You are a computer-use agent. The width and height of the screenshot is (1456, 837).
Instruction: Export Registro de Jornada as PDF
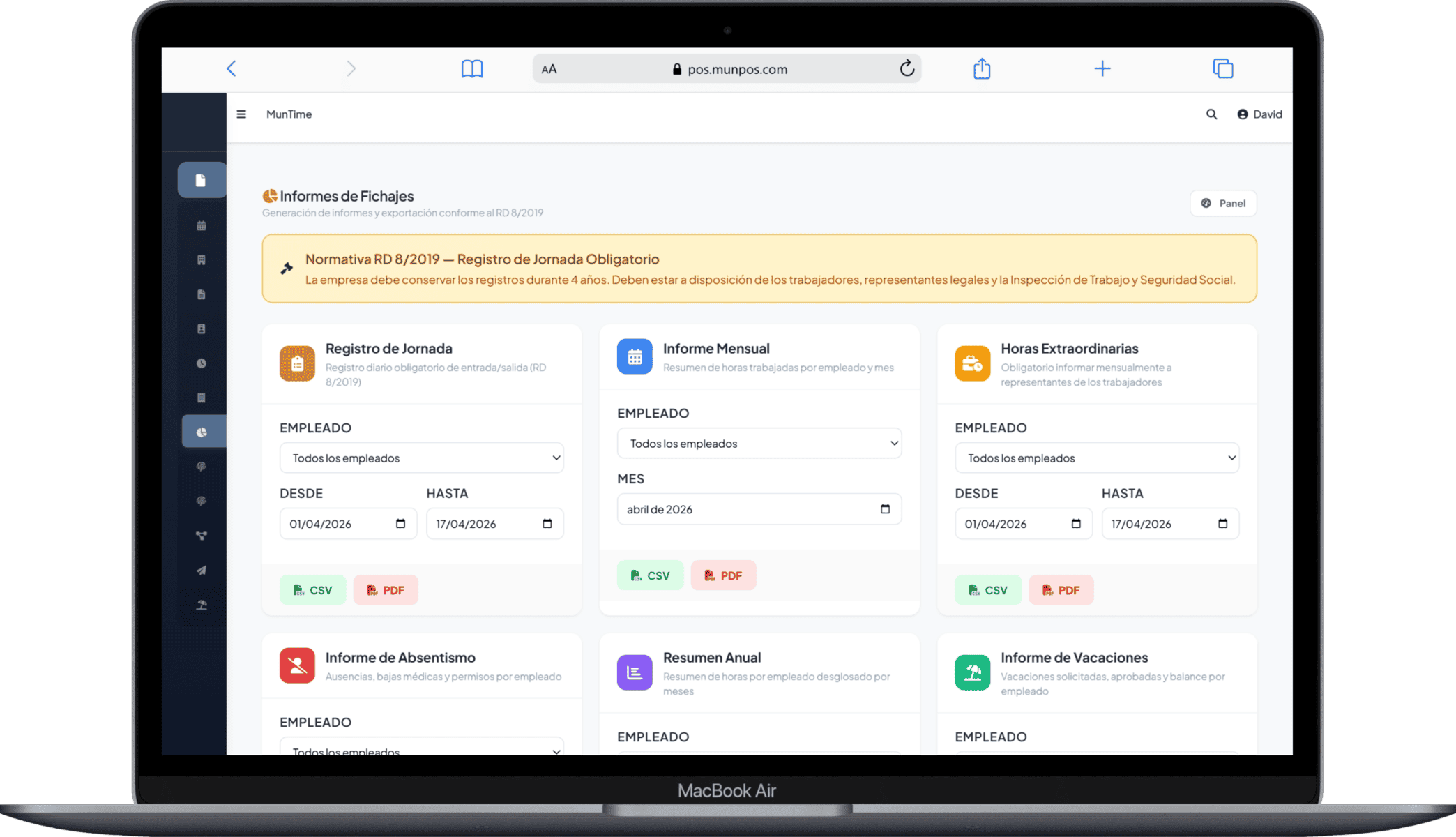[386, 590]
